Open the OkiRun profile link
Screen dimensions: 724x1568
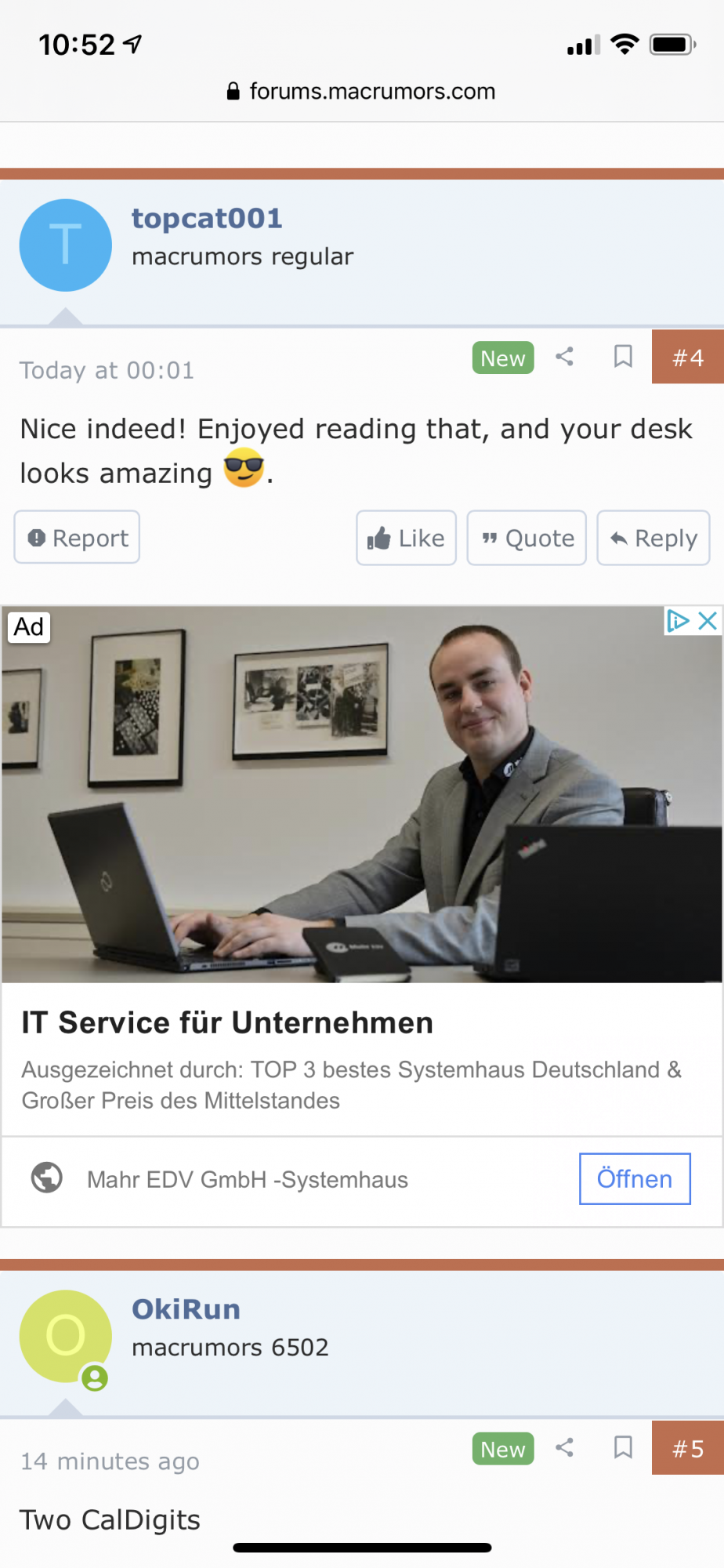[x=186, y=1309]
